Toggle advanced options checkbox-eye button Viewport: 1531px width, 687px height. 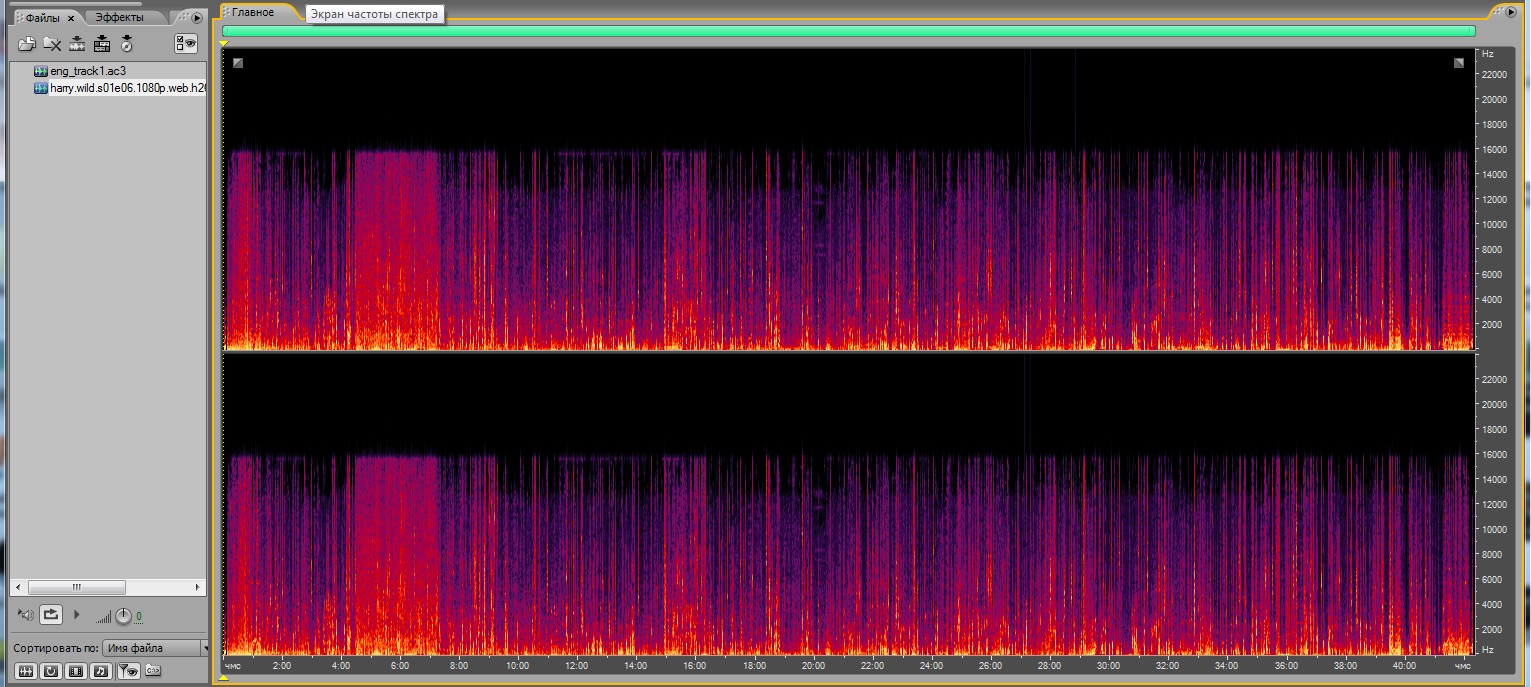pos(186,43)
